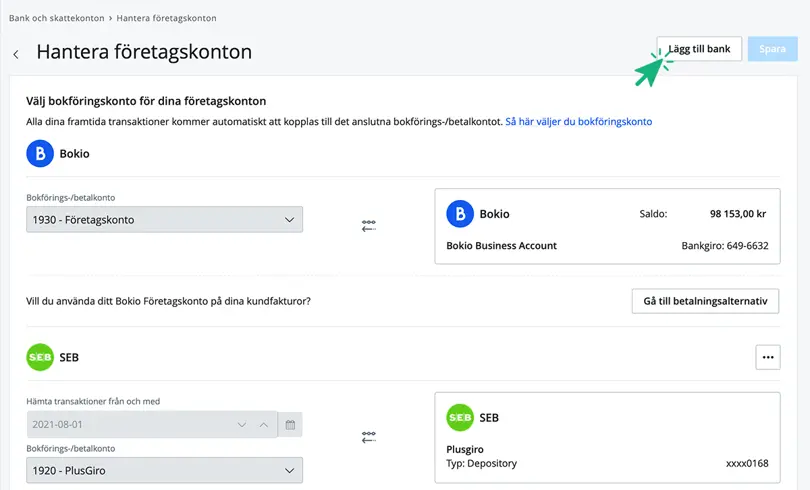810x490 pixels.
Task: Click the saldo value 98 153,00 kr
Action: [738, 214]
